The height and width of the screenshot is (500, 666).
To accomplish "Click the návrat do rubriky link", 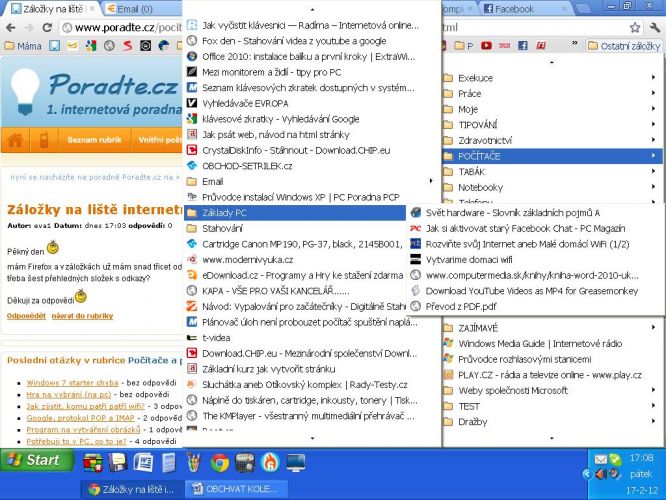I will [82, 316].
